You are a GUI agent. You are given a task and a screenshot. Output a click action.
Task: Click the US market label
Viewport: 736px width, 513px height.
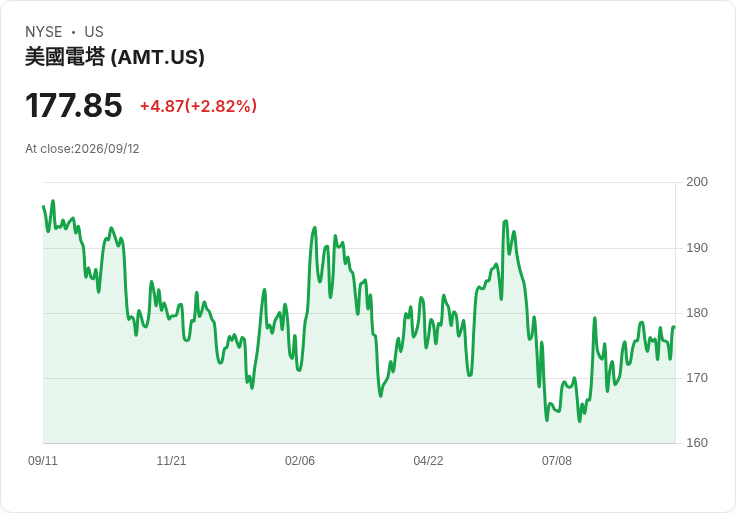click(x=94, y=32)
